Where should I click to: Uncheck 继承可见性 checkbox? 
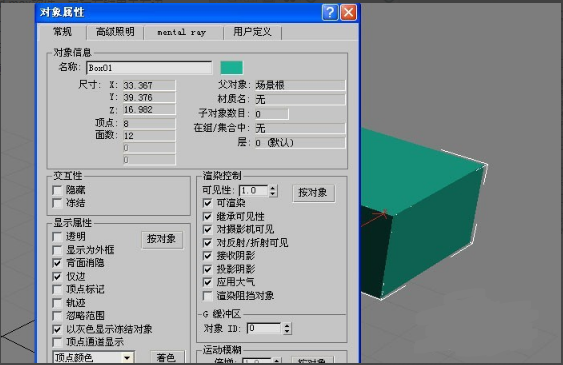208,217
